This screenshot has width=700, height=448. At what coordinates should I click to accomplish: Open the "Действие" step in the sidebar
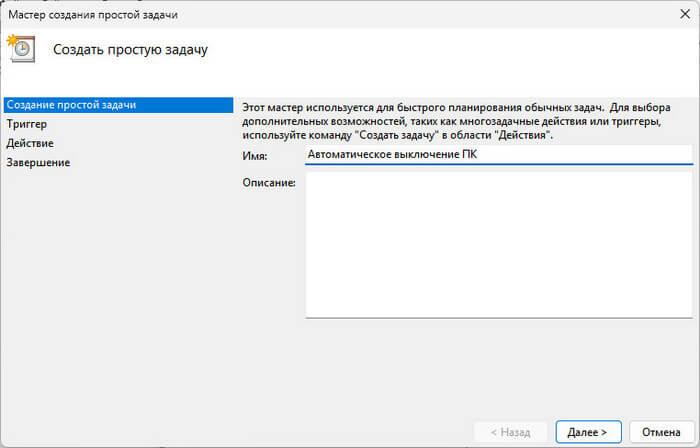pos(30,143)
